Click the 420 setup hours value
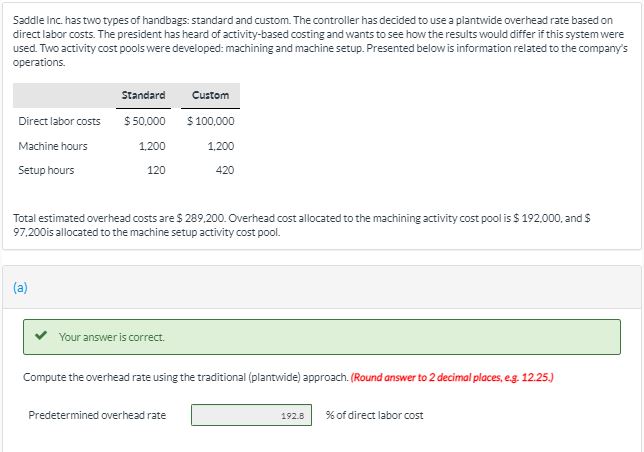The height and width of the screenshot is (452, 644). 225,170
